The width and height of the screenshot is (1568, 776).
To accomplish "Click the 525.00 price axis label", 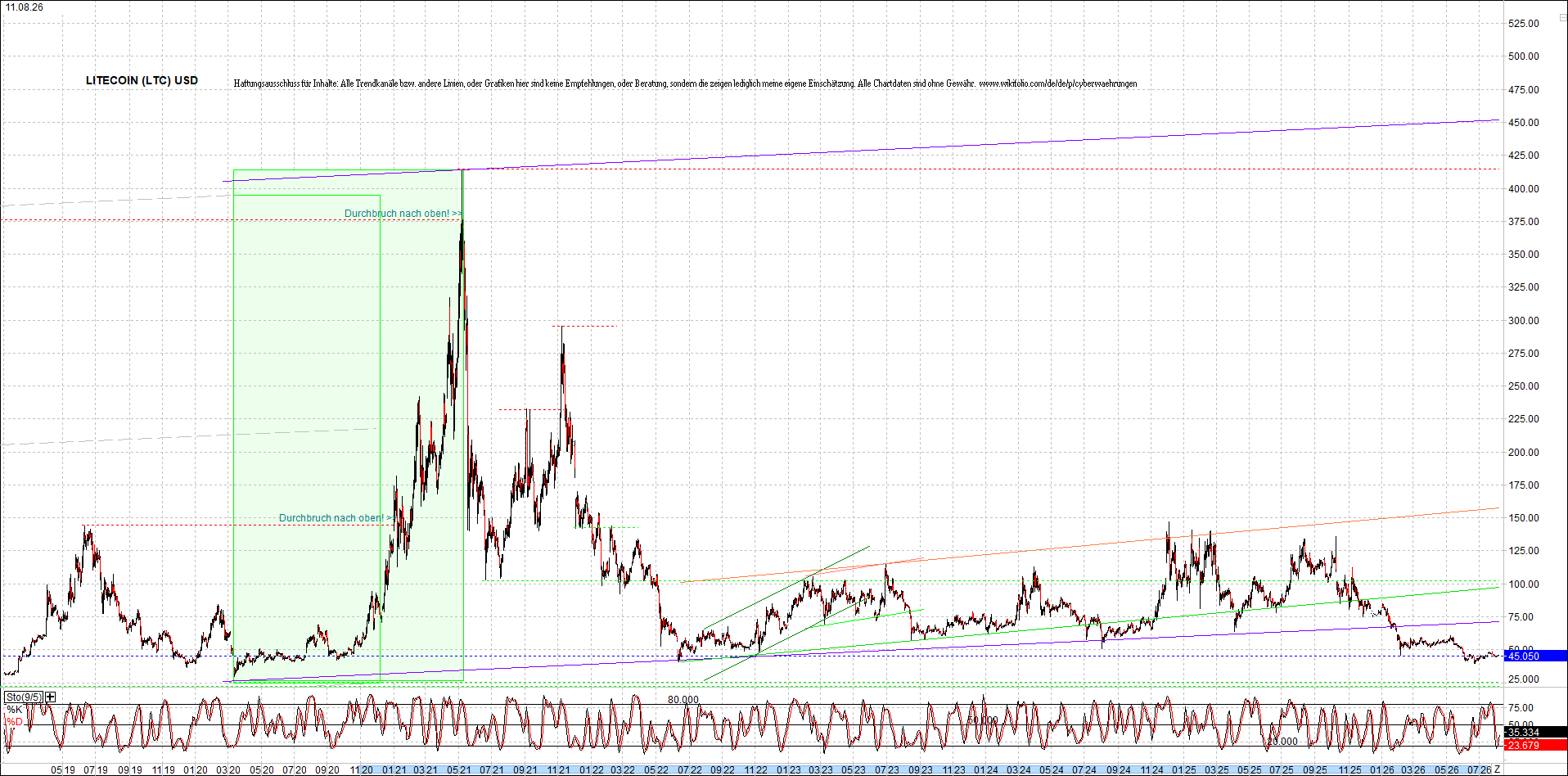I will (x=1524, y=24).
